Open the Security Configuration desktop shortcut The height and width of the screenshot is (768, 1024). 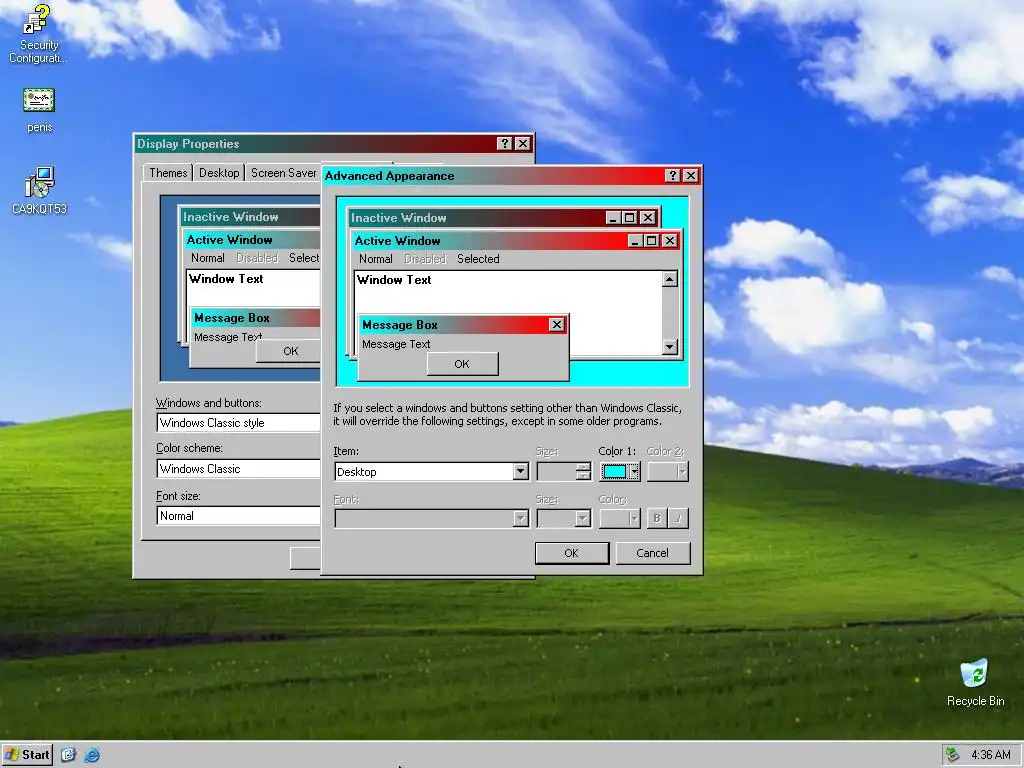pyautogui.click(x=39, y=33)
